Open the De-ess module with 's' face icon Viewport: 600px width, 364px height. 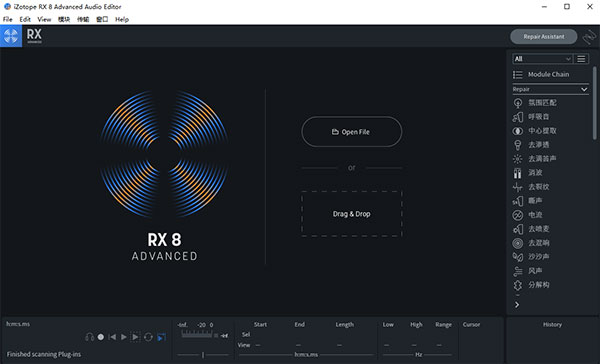coord(528,201)
